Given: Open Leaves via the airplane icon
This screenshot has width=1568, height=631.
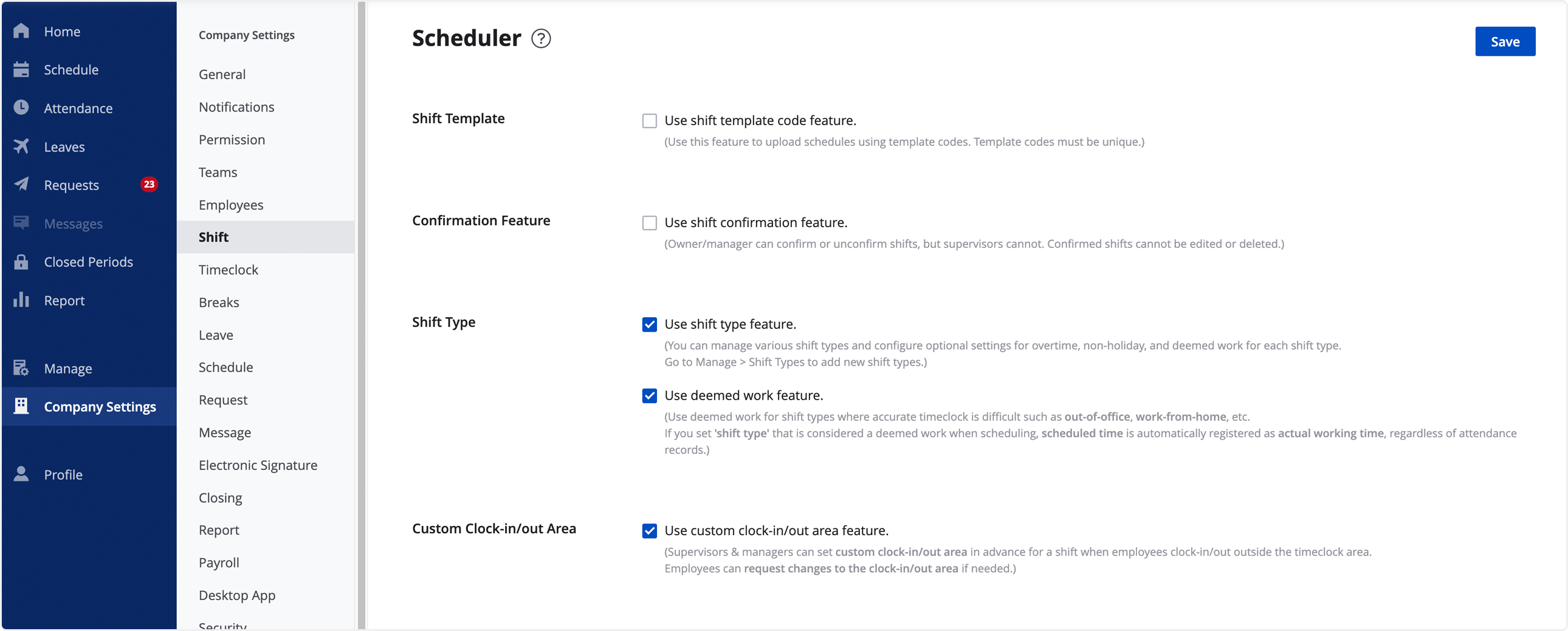Looking at the screenshot, I should click(x=21, y=146).
